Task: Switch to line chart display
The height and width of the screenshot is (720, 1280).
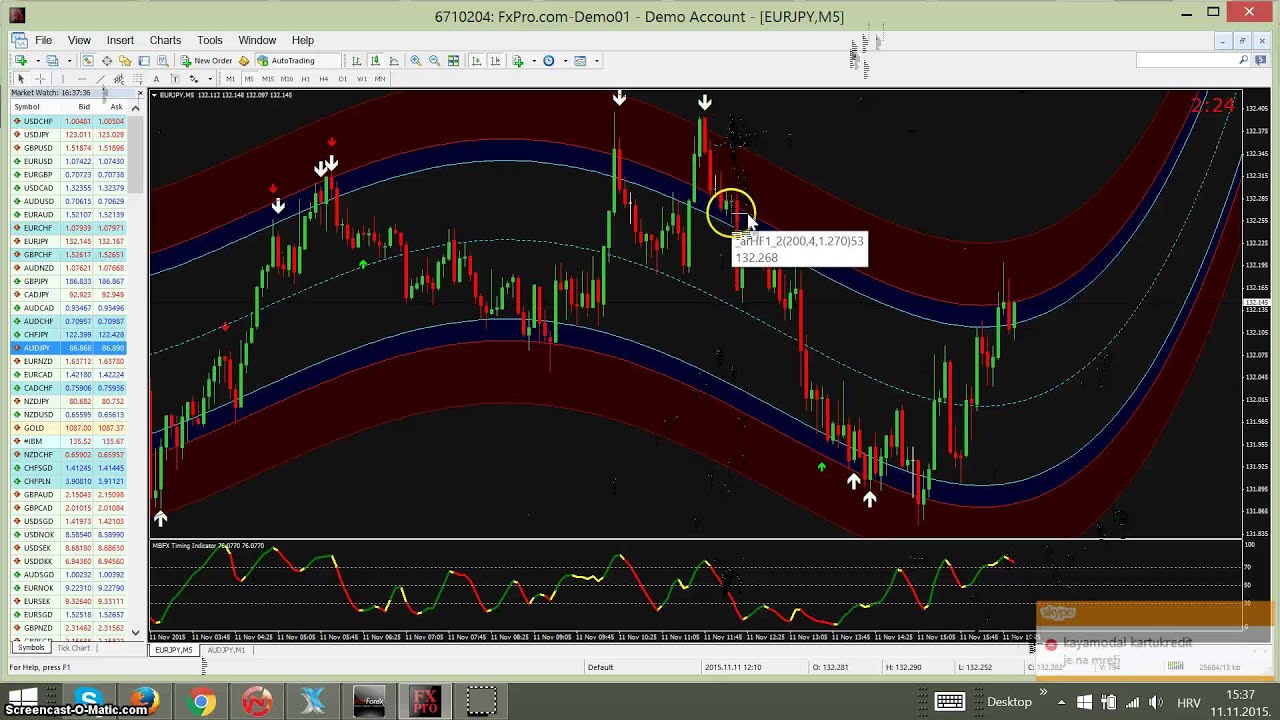Action: click(x=394, y=61)
